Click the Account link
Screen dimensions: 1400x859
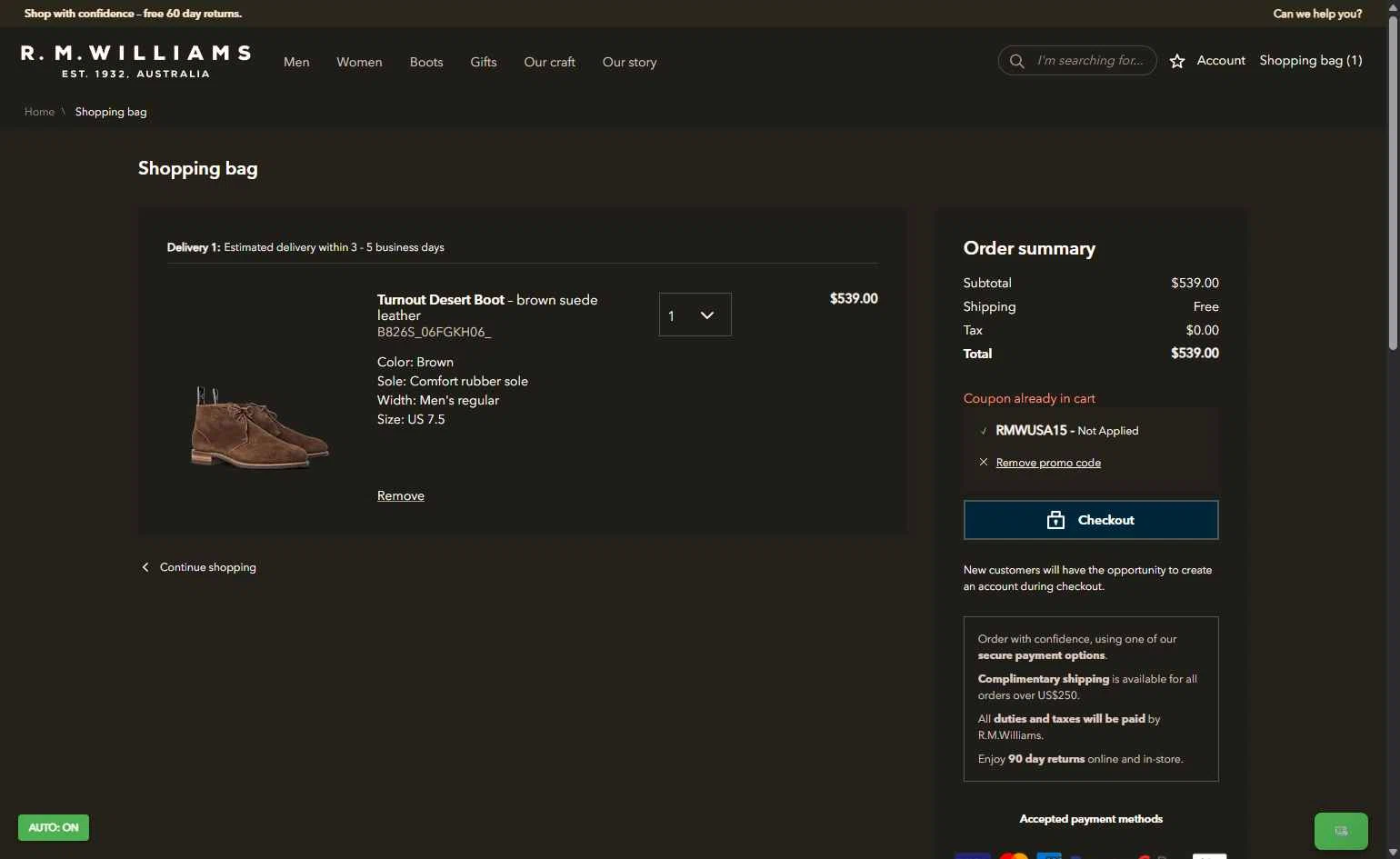(1221, 60)
